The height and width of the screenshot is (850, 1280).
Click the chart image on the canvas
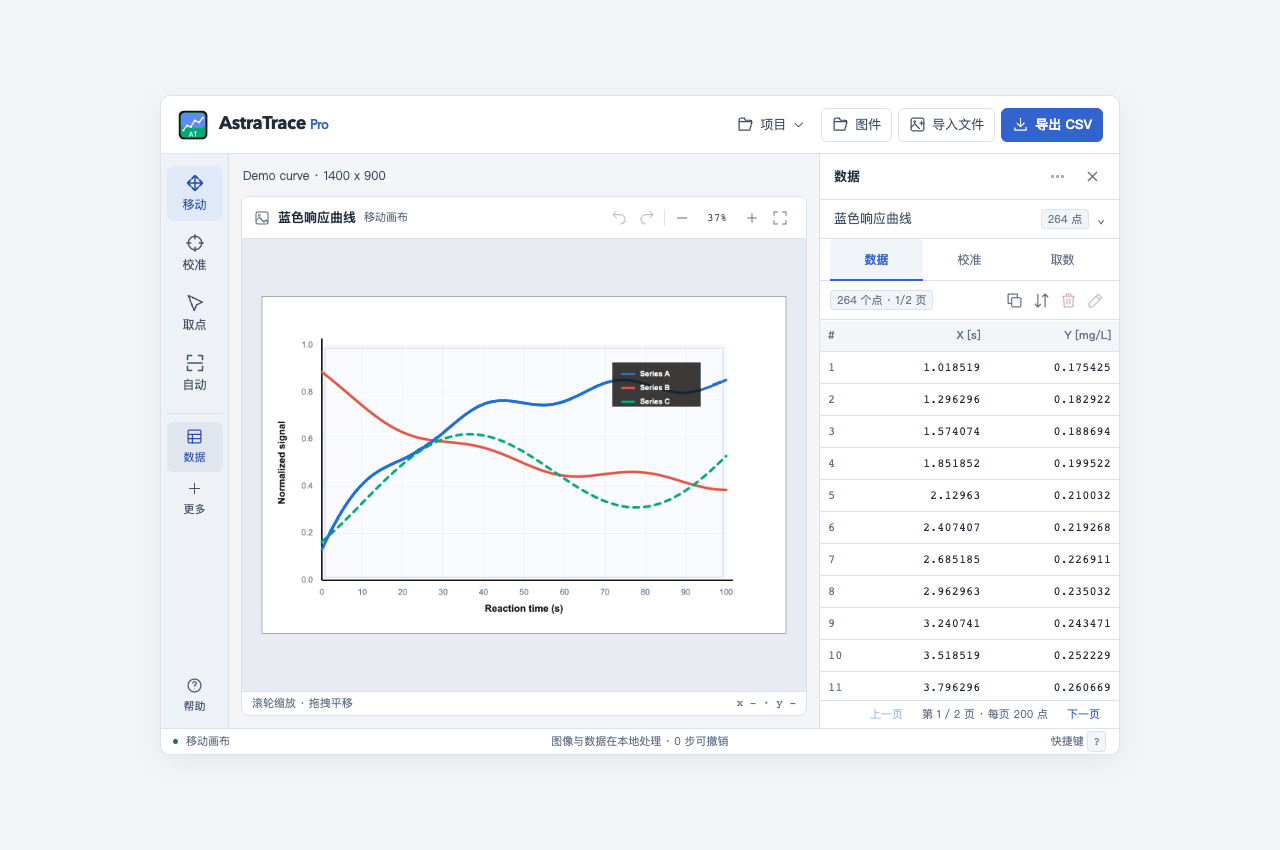coord(524,465)
